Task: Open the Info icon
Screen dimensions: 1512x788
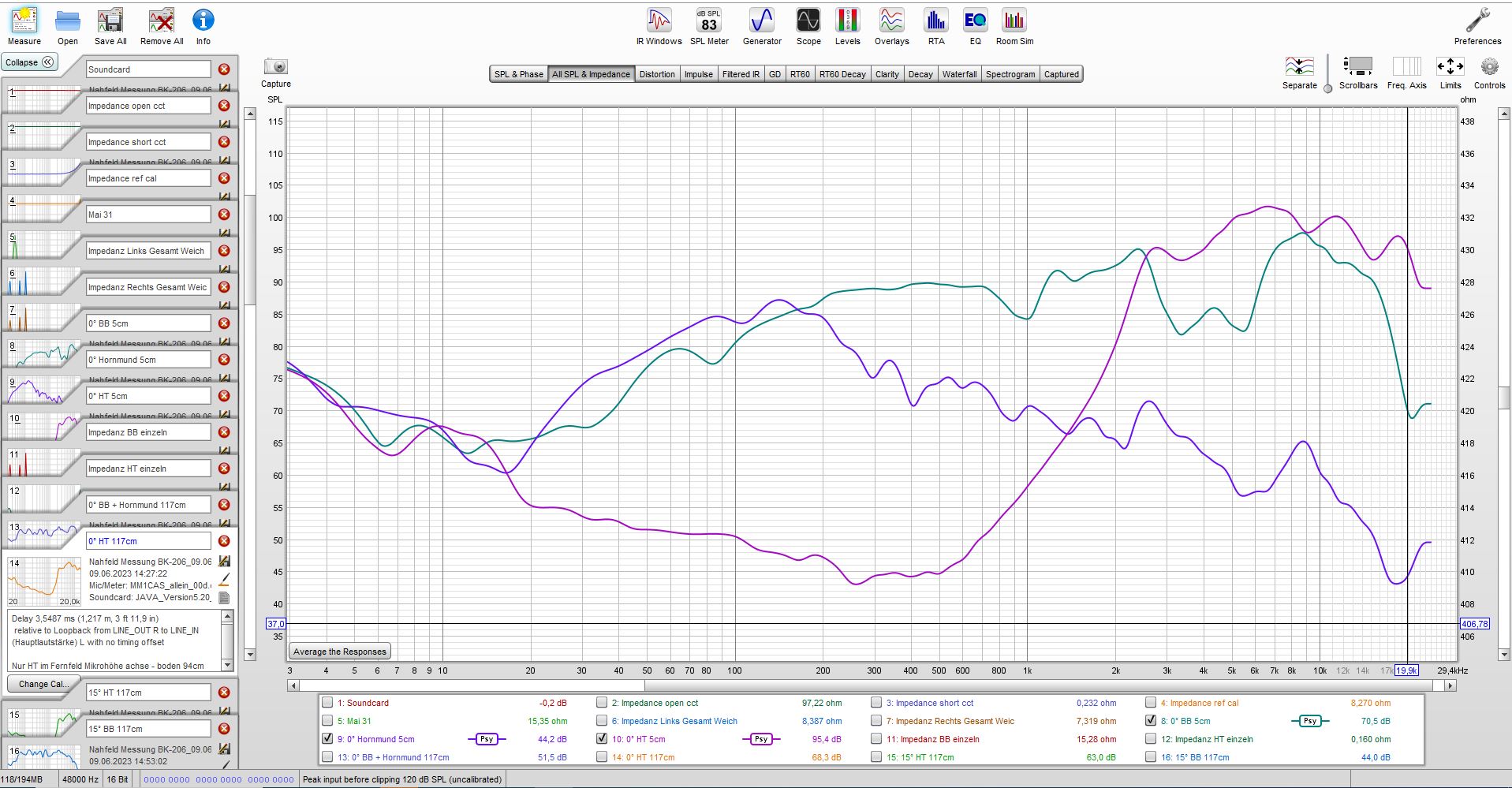Action: (203, 27)
